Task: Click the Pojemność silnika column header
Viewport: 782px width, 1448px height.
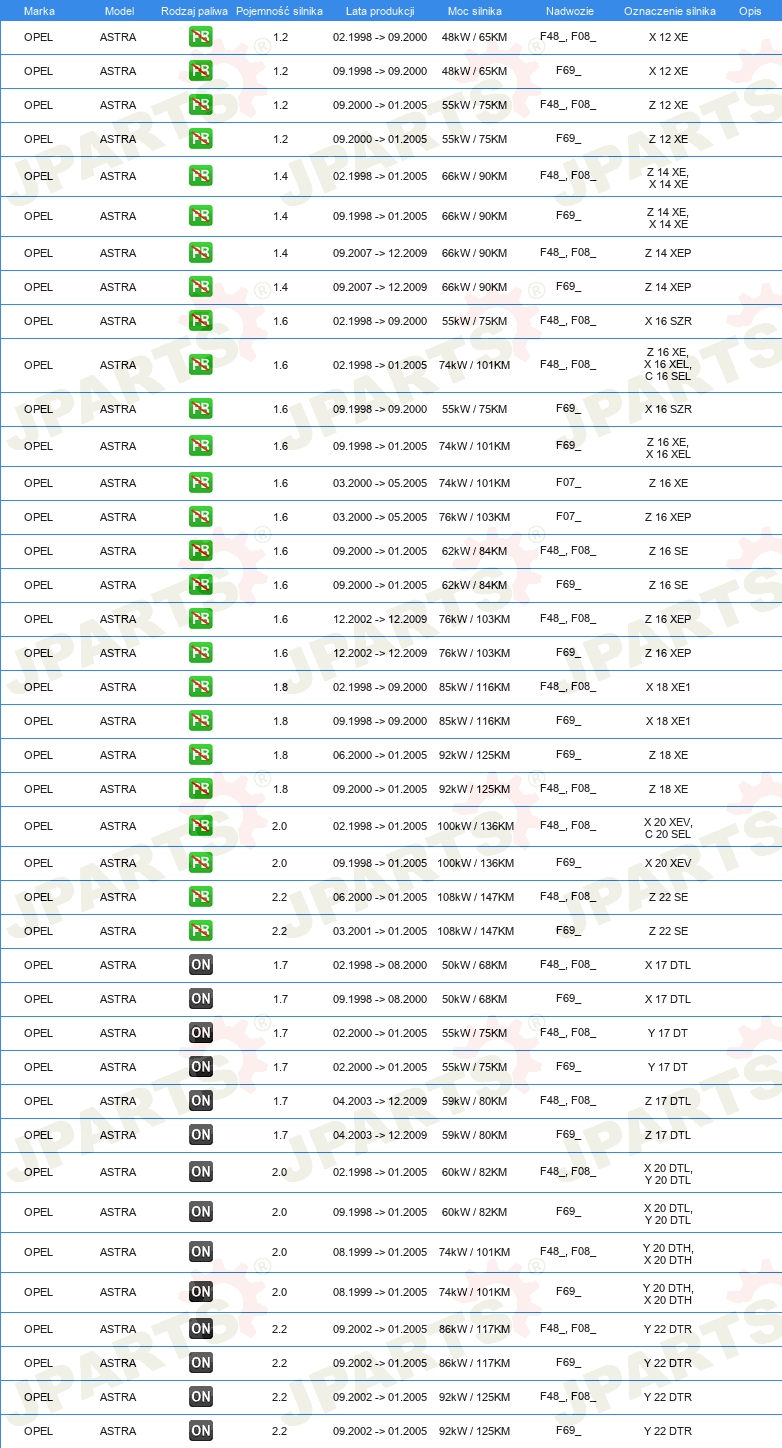Action: [280, 11]
